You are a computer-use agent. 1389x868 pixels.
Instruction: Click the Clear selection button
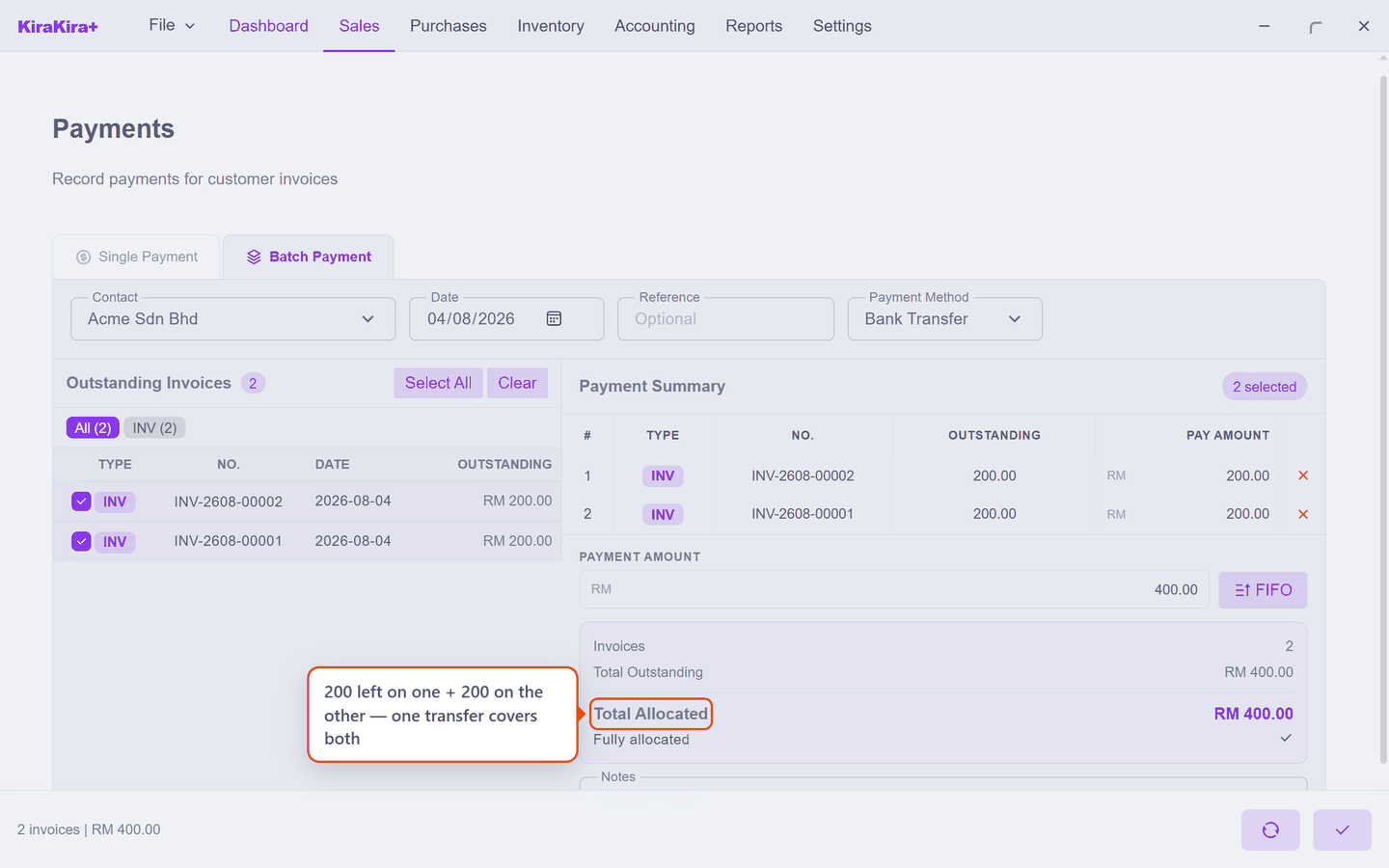(x=517, y=383)
